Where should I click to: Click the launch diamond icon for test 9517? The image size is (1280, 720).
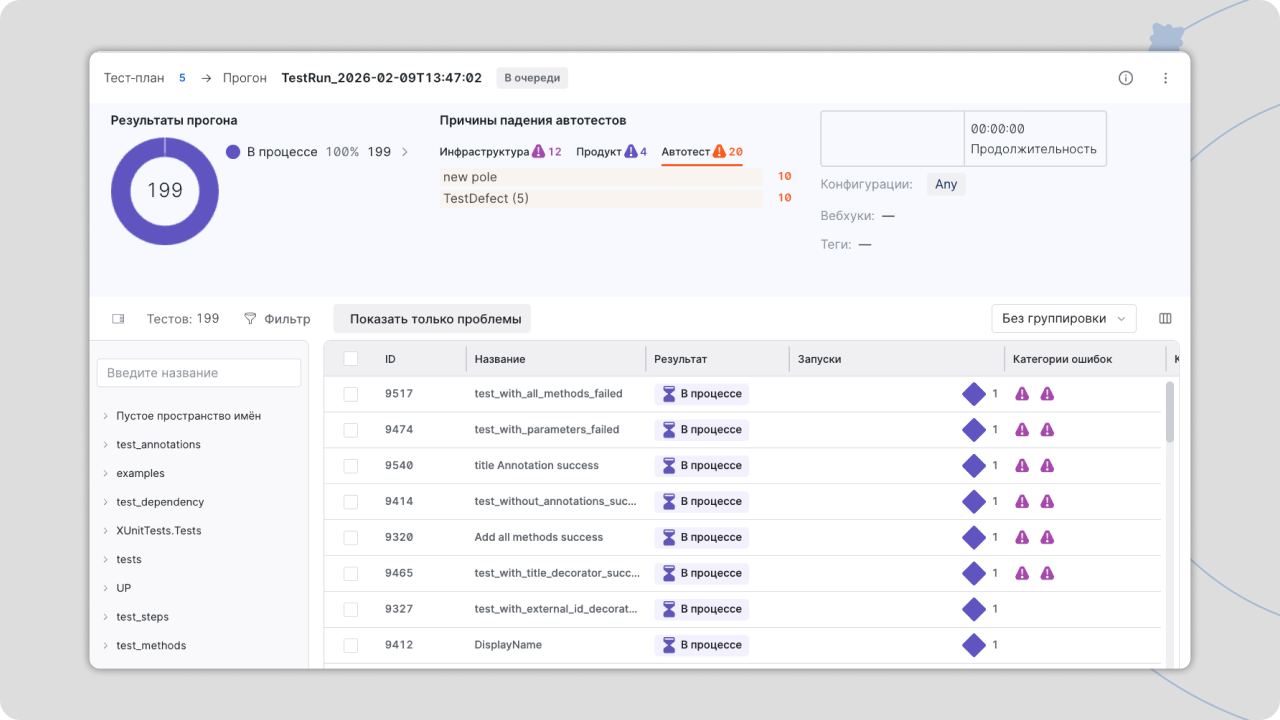pyautogui.click(x=974, y=394)
